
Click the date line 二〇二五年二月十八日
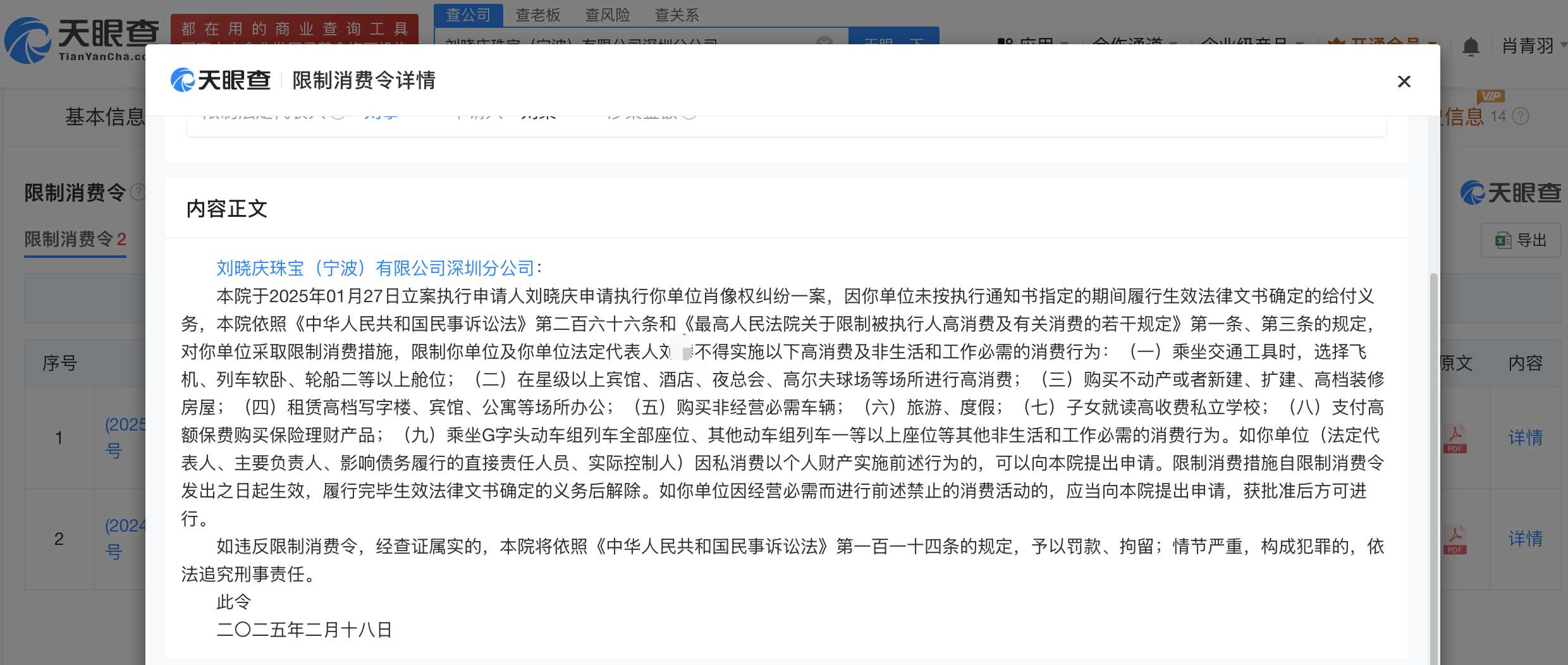coord(304,630)
